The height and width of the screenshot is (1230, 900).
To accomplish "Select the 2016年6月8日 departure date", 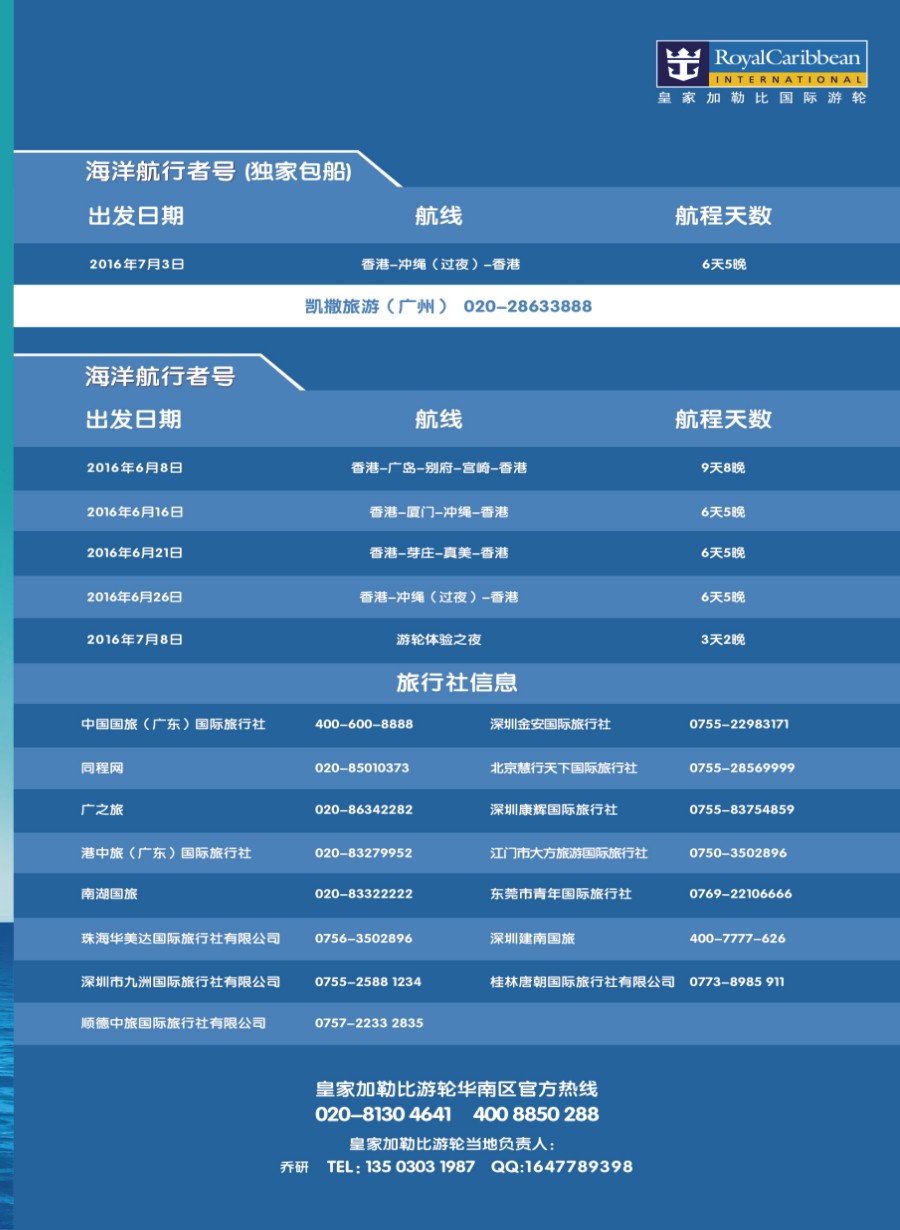I will [135, 468].
